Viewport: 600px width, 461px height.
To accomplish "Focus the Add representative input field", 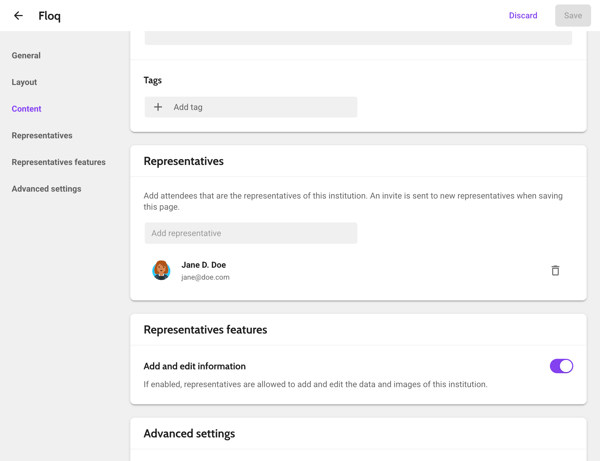I will tap(251, 233).
